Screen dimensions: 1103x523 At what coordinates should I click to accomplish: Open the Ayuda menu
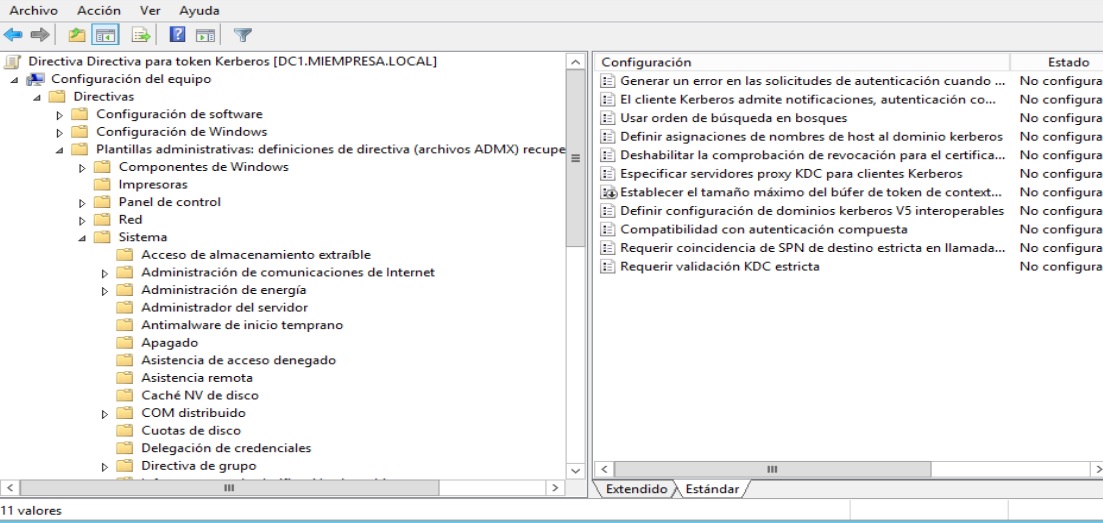pos(199,10)
